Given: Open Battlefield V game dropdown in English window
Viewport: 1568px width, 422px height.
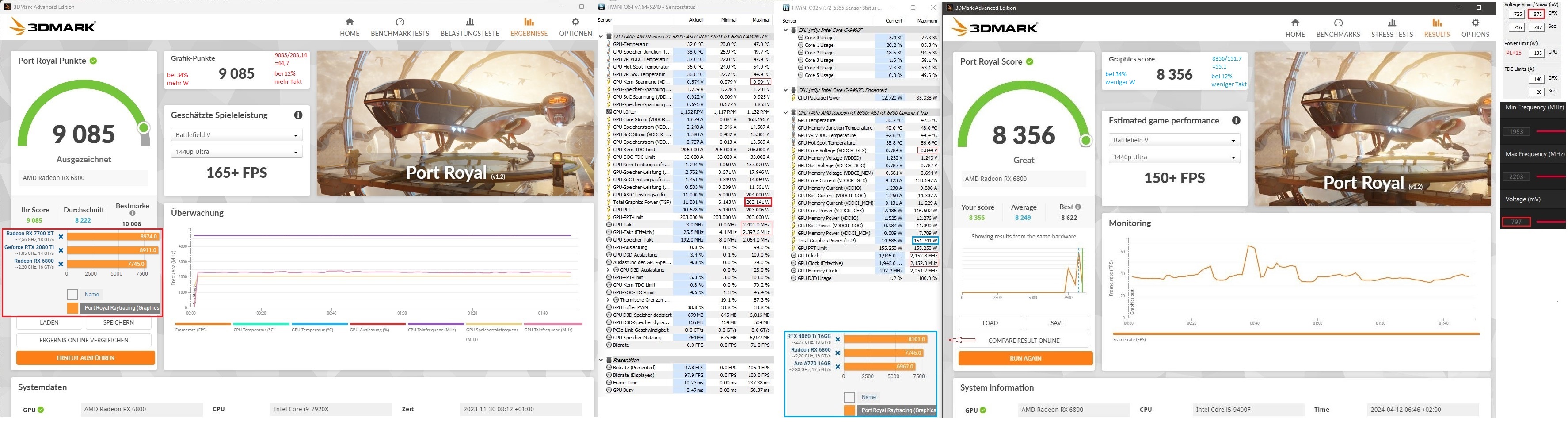Looking at the screenshot, I should pyautogui.click(x=1174, y=141).
